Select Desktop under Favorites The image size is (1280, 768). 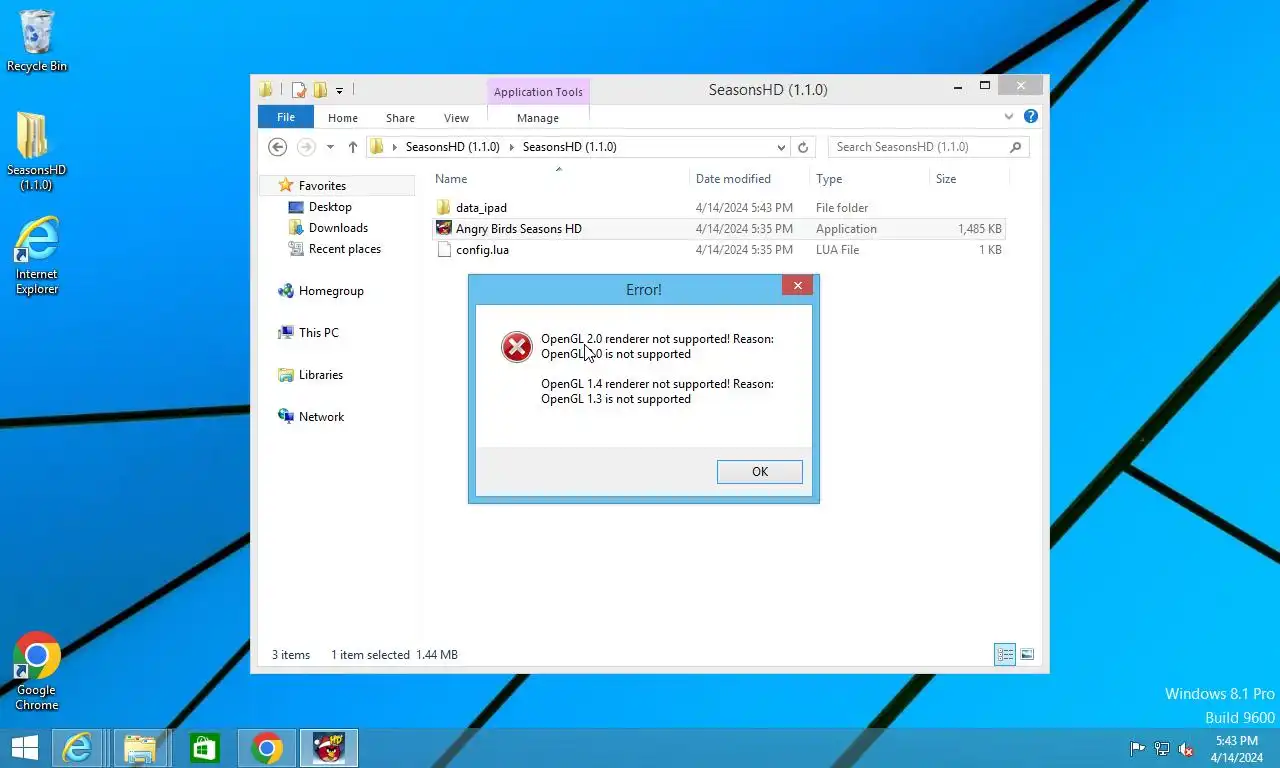330,207
